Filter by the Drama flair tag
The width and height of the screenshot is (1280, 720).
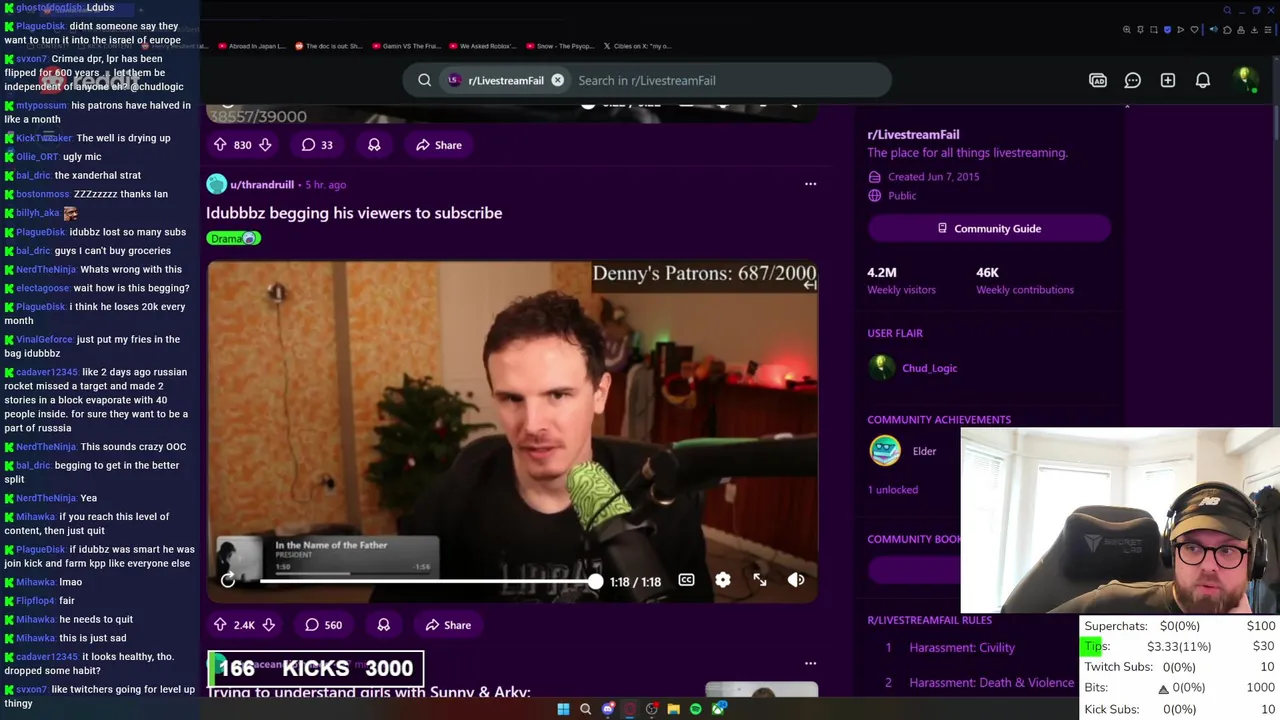coord(234,238)
